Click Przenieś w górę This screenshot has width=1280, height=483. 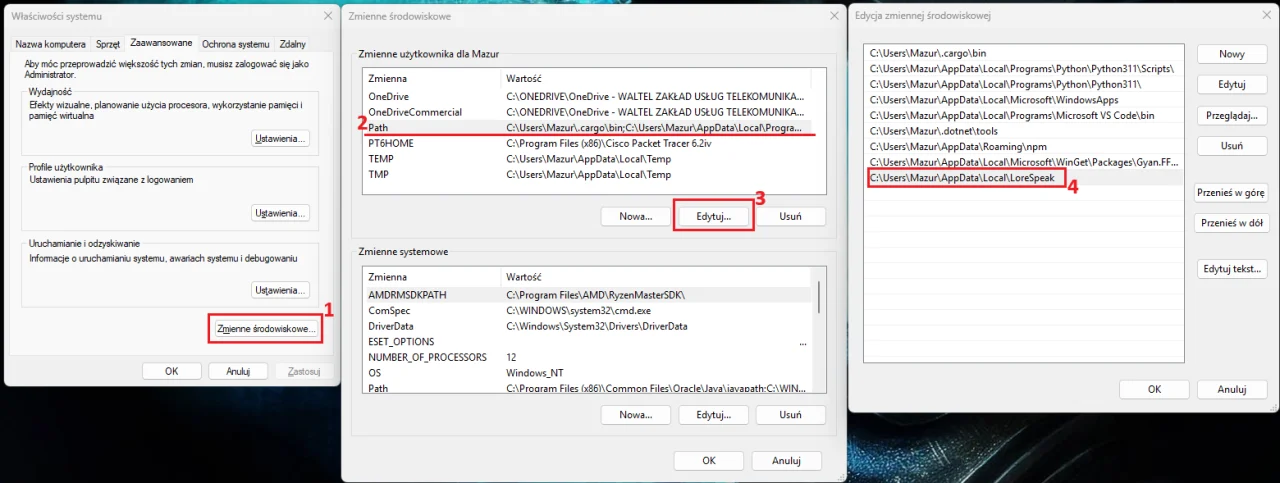(1232, 193)
